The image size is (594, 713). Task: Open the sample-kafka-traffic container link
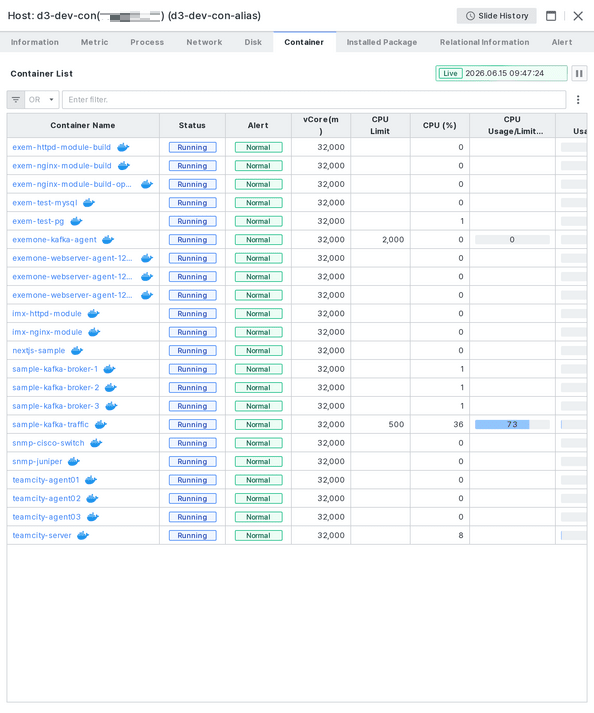pyautogui.click(x=50, y=425)
